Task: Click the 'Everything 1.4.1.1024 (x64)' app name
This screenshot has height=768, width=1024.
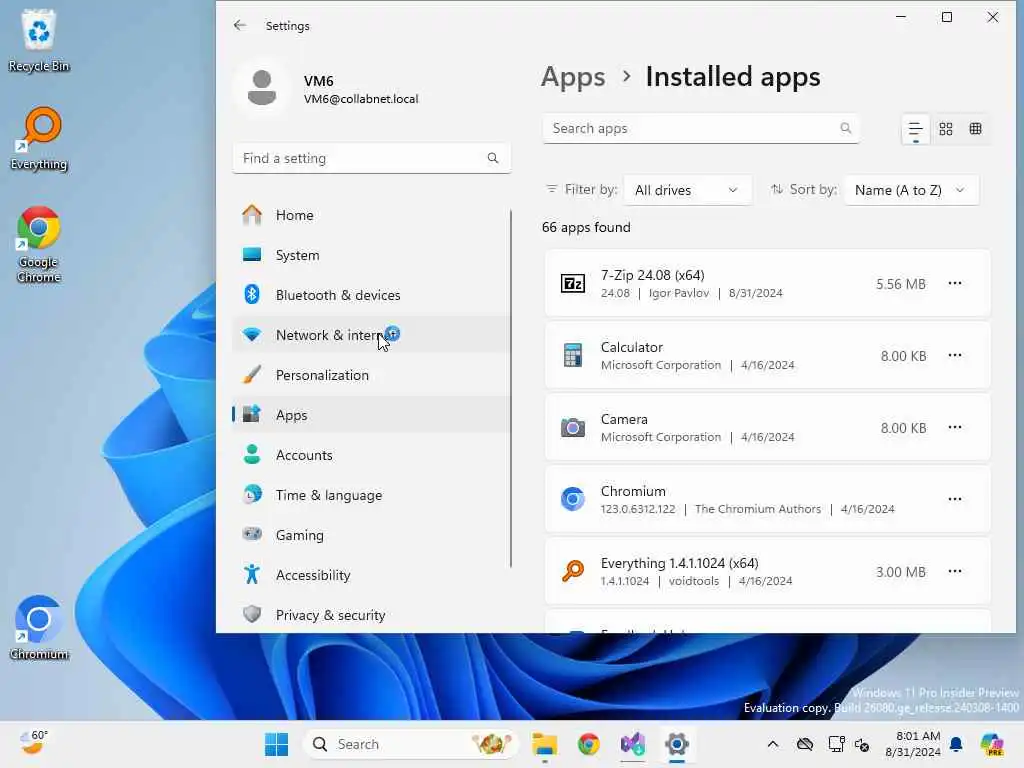Action: pos(679,563)
